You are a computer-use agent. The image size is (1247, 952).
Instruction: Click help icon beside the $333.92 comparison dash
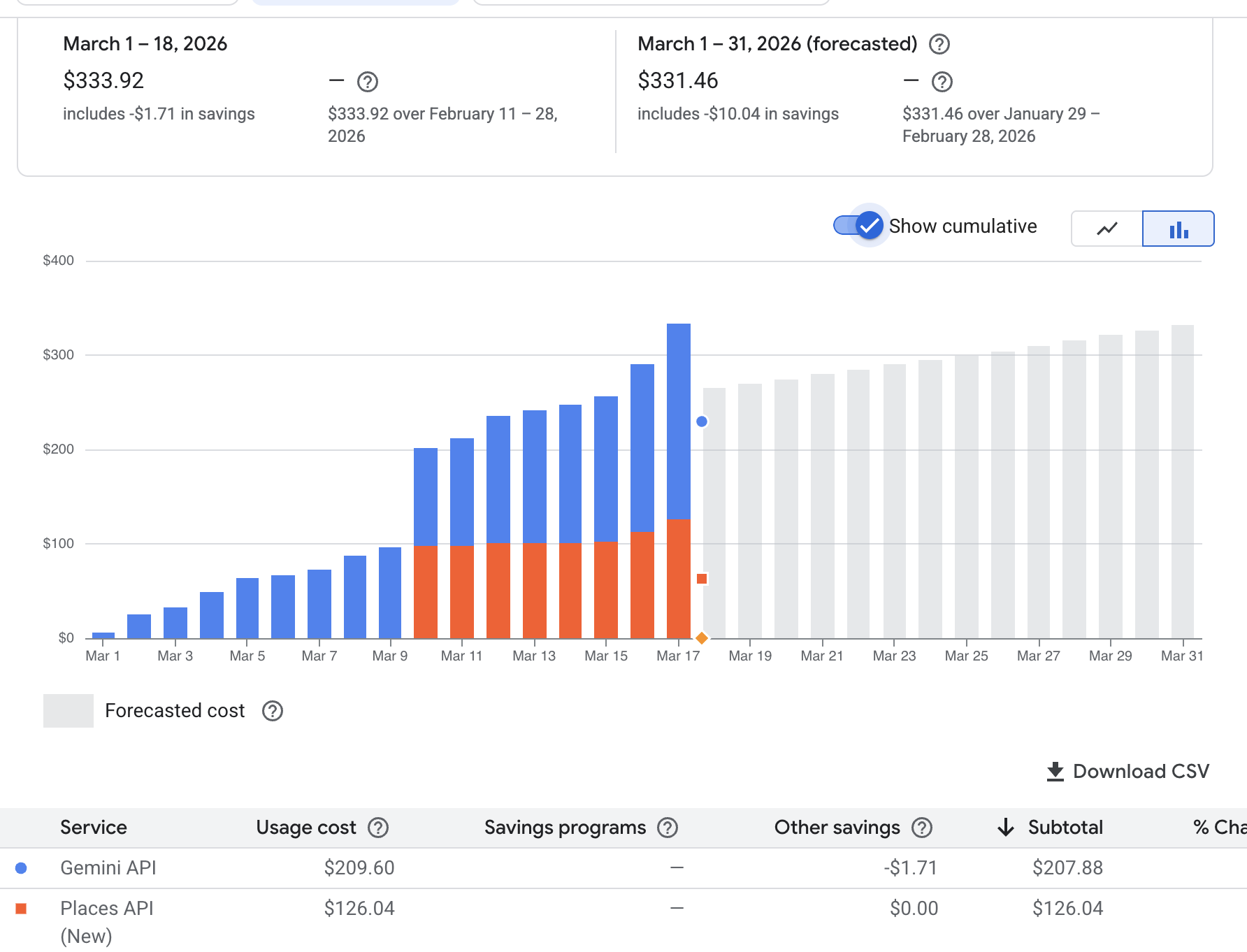click(x=367, y=82)
